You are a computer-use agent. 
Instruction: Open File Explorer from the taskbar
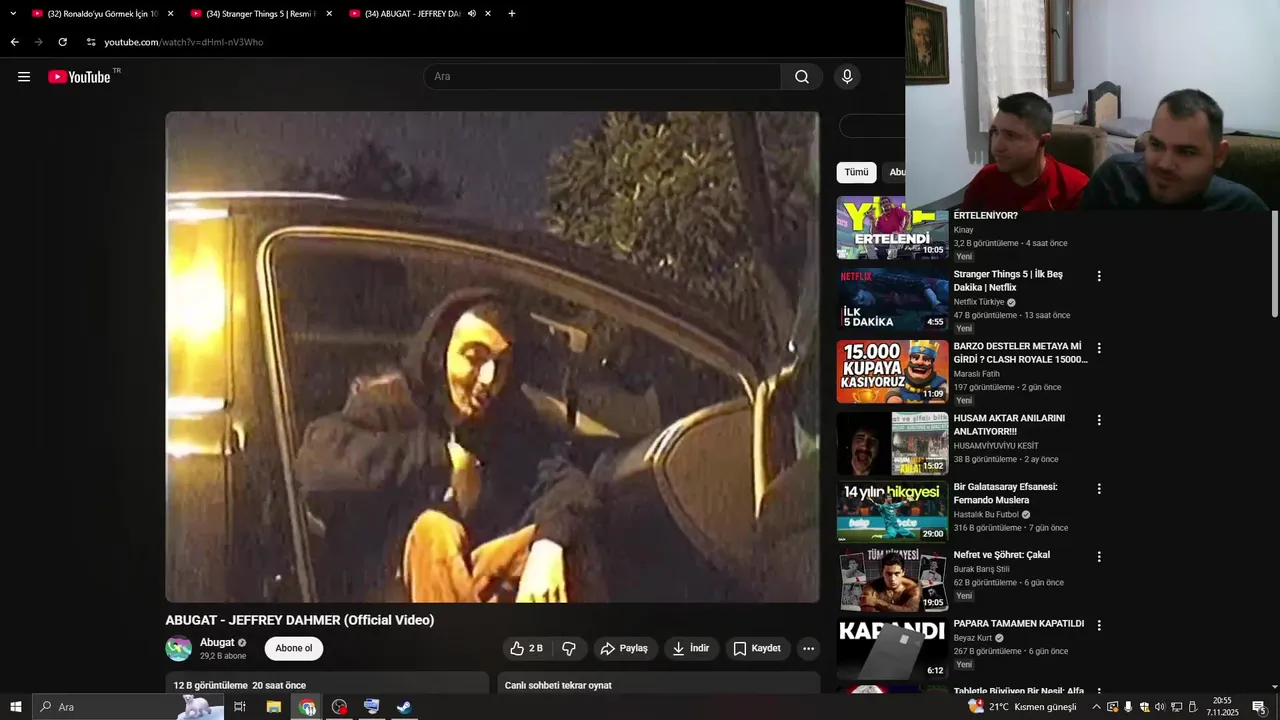click(274, 707)
